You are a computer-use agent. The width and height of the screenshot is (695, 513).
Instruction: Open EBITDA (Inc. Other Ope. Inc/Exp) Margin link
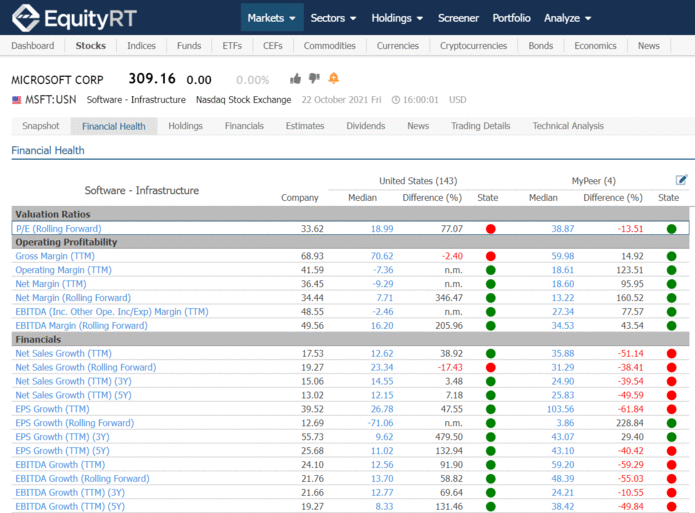(112, 312)
